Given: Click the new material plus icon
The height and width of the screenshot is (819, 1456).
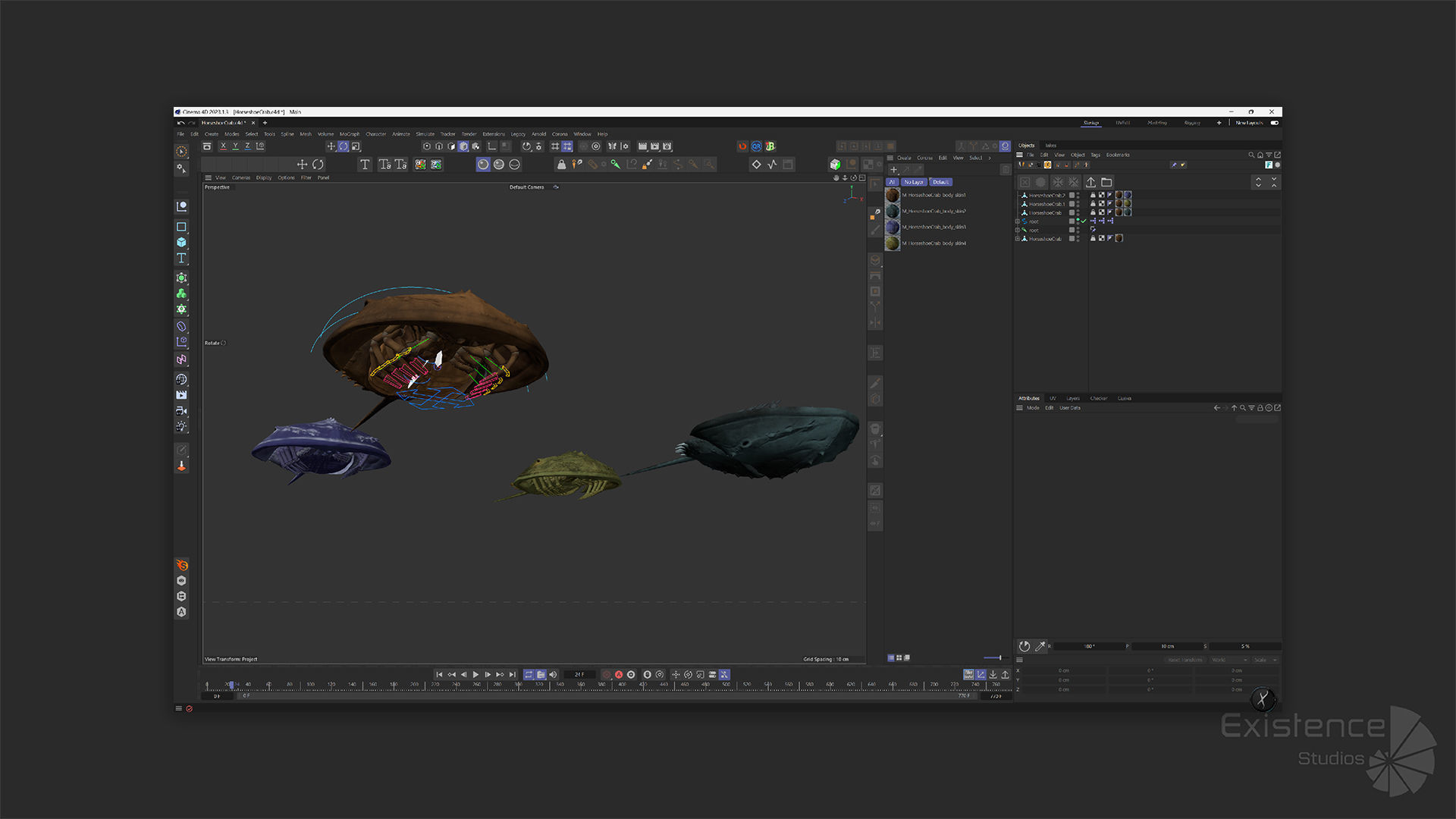Looking at the screenshot, I should pos(893,170).
